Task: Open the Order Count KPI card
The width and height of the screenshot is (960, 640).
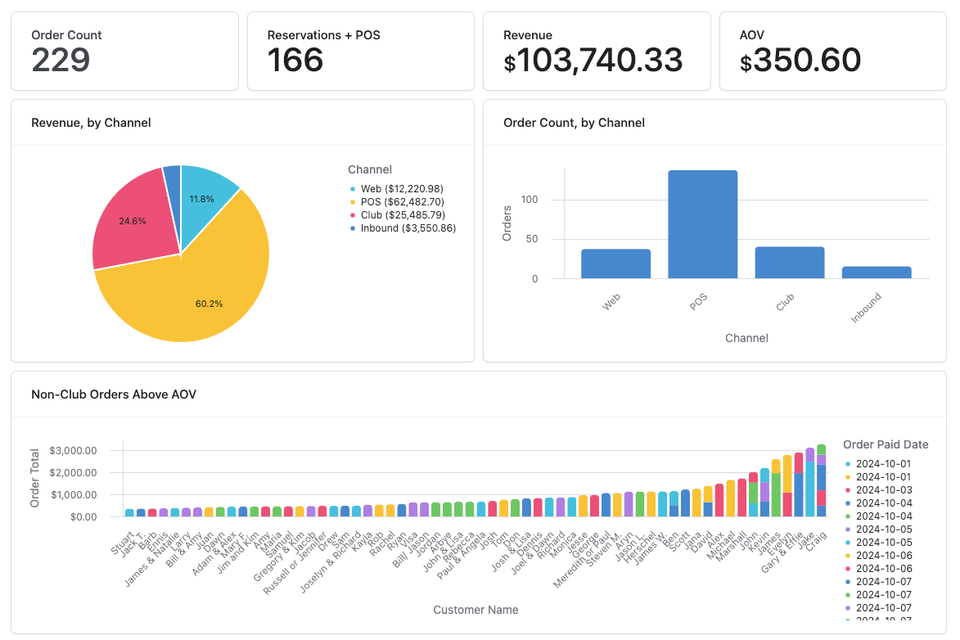Action: point(124,50)
